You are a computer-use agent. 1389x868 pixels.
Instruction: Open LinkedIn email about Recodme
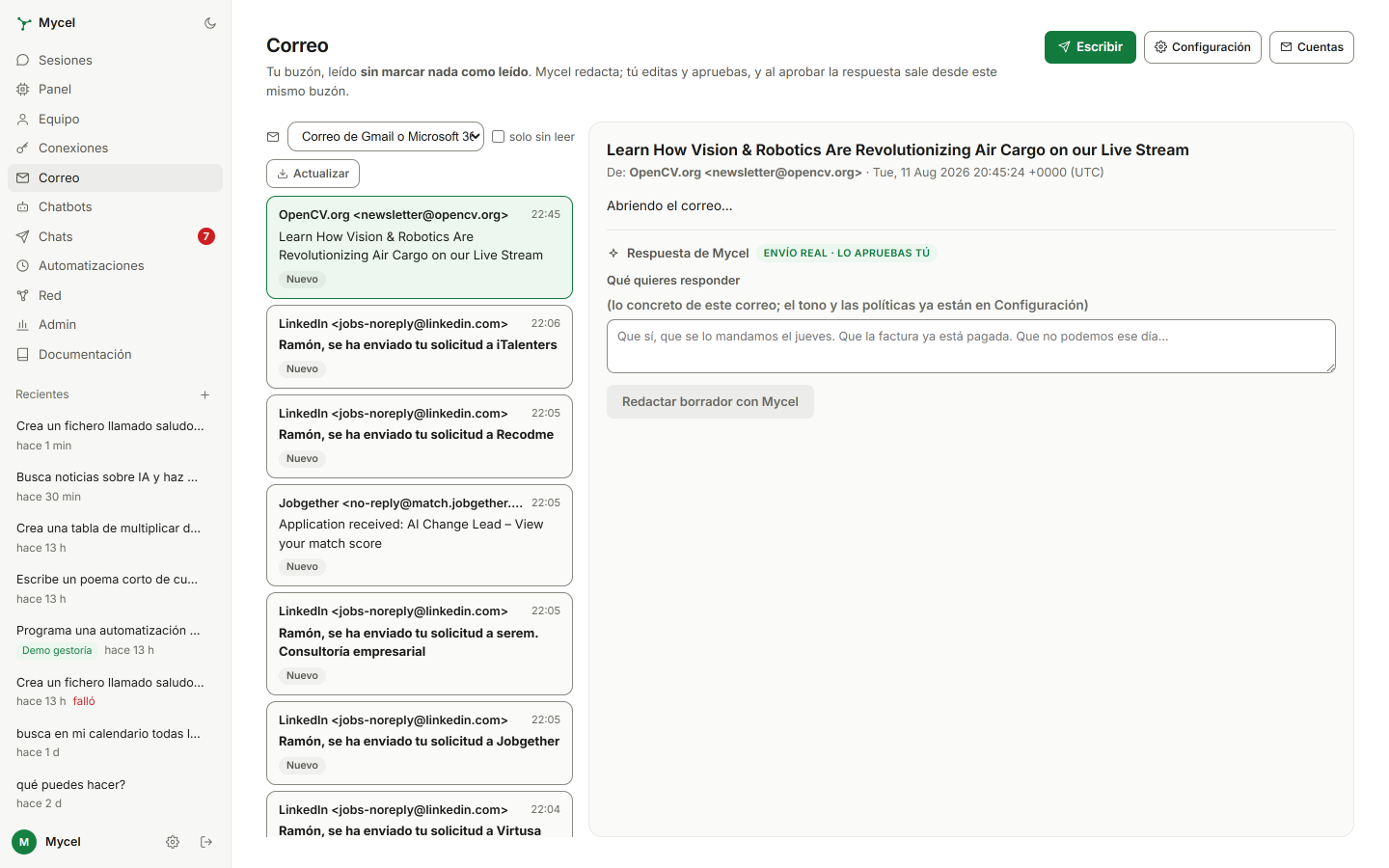pyautogui.click(x=420, y=436)
